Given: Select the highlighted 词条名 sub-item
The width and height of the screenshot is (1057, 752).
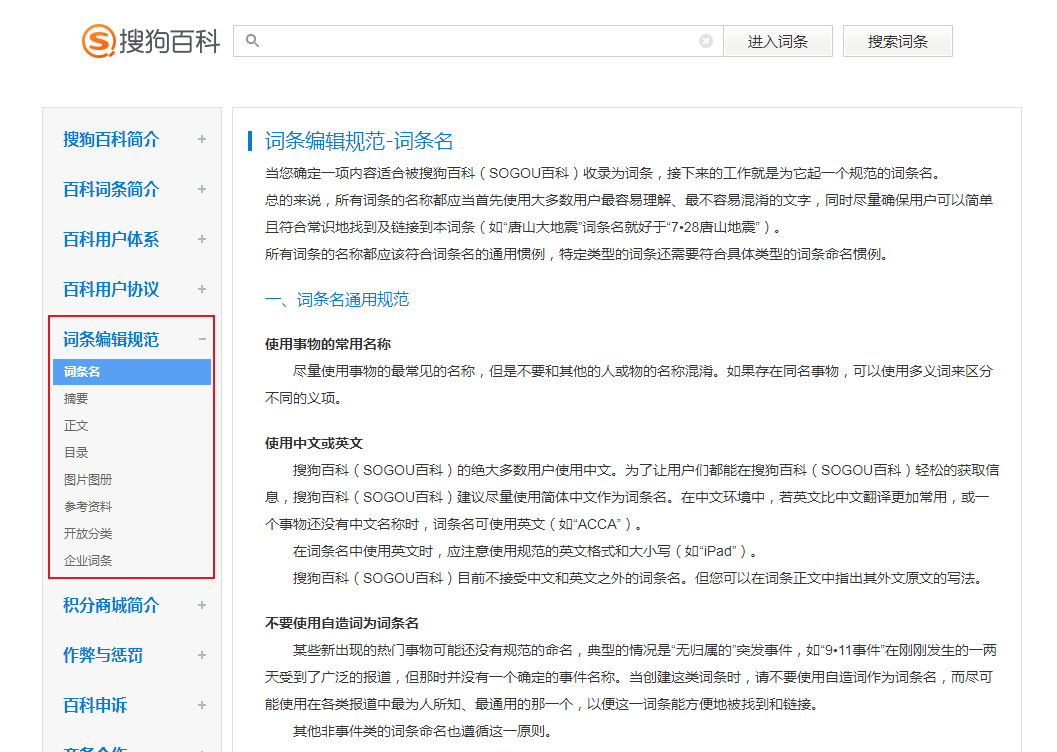Looking at the screenshot, I should pos(132,372).
